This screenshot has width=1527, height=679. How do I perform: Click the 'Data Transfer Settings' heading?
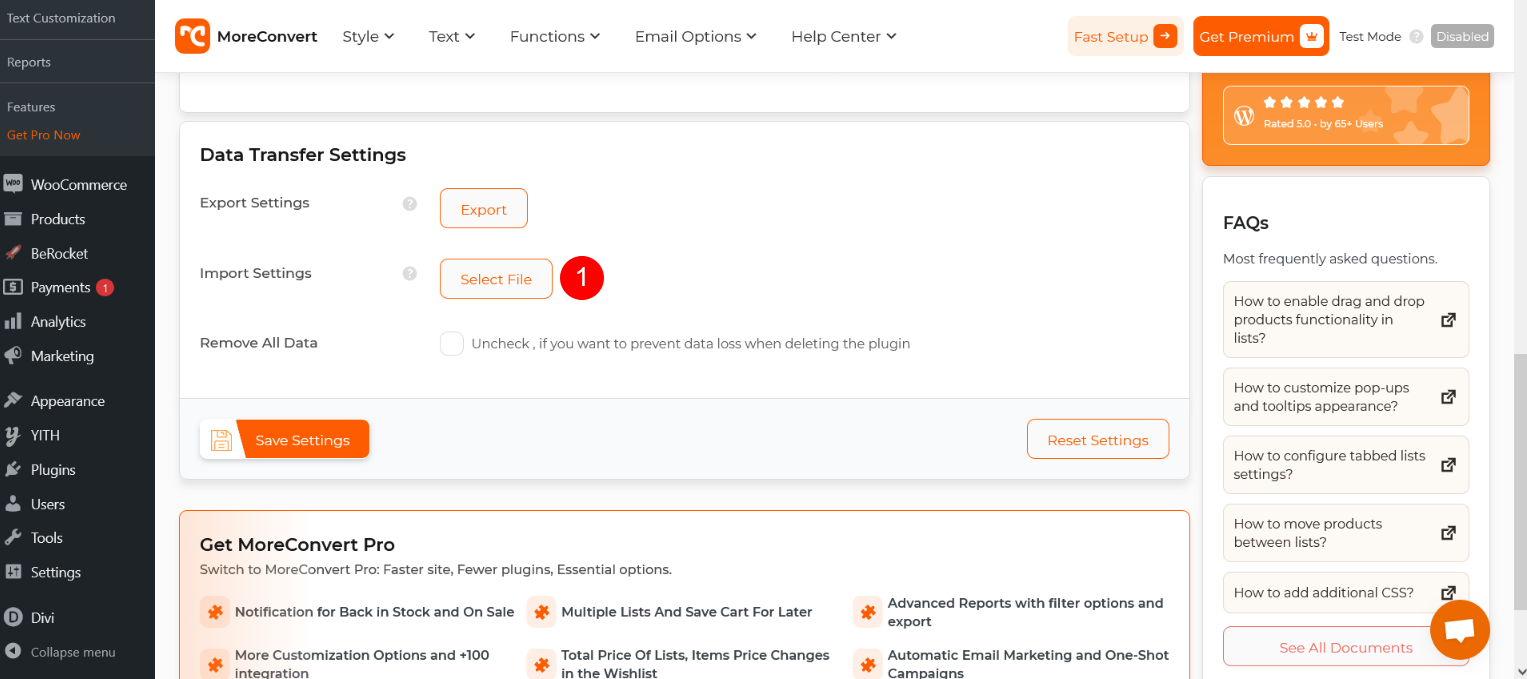303,155
